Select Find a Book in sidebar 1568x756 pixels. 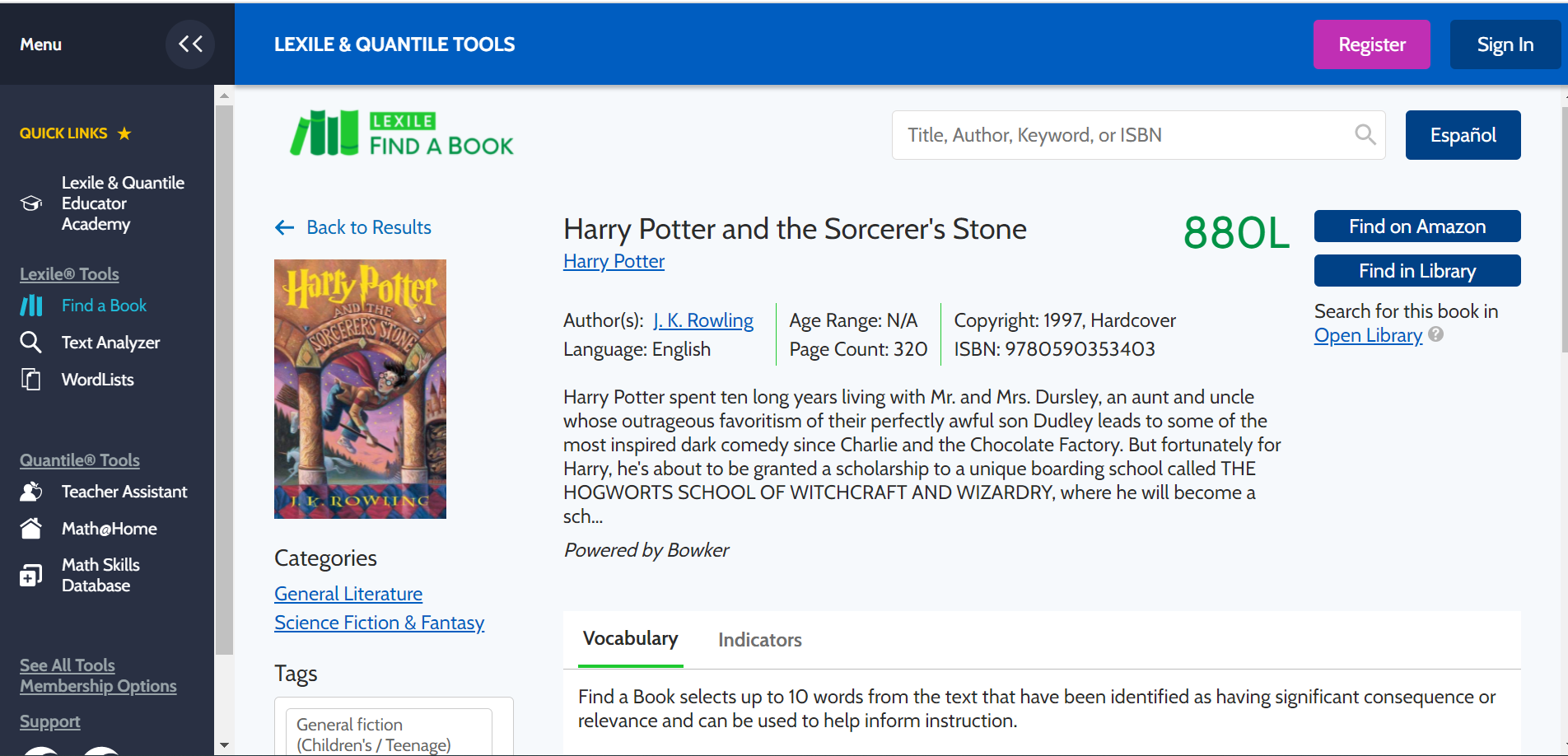pos(104,306)
